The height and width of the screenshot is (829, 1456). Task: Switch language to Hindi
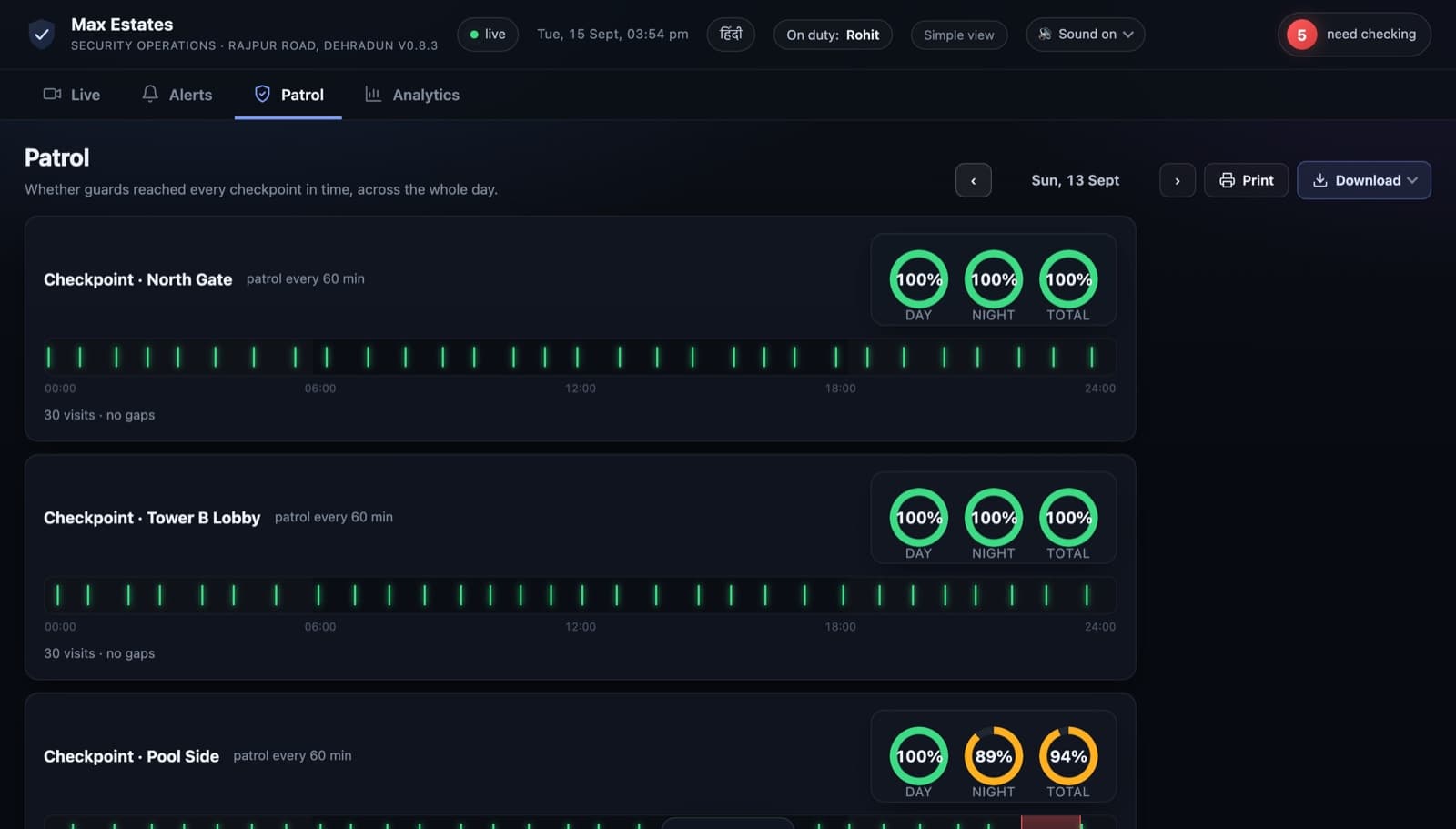(731, 35)
